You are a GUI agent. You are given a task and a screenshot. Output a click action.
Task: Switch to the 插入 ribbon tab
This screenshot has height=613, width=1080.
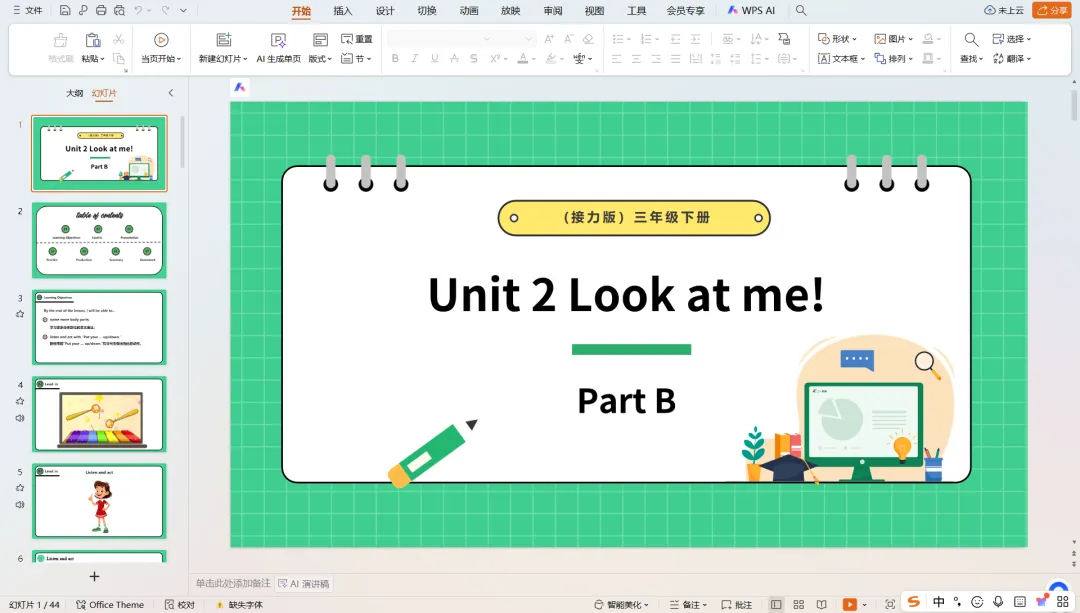pyautogui.click(x=343, y=11)
